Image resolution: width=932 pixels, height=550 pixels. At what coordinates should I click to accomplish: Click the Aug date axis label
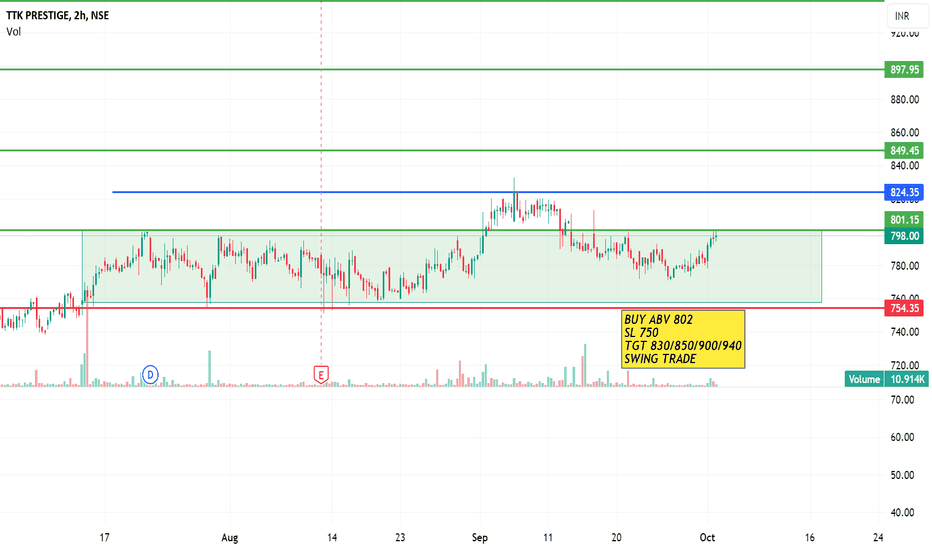(229, 538)
